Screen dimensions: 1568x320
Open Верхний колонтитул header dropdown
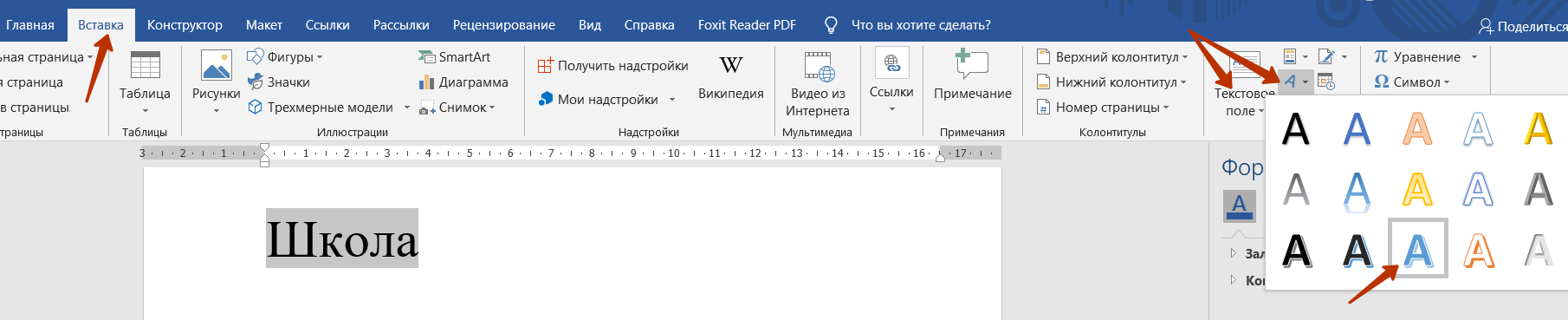[1111, 57]
